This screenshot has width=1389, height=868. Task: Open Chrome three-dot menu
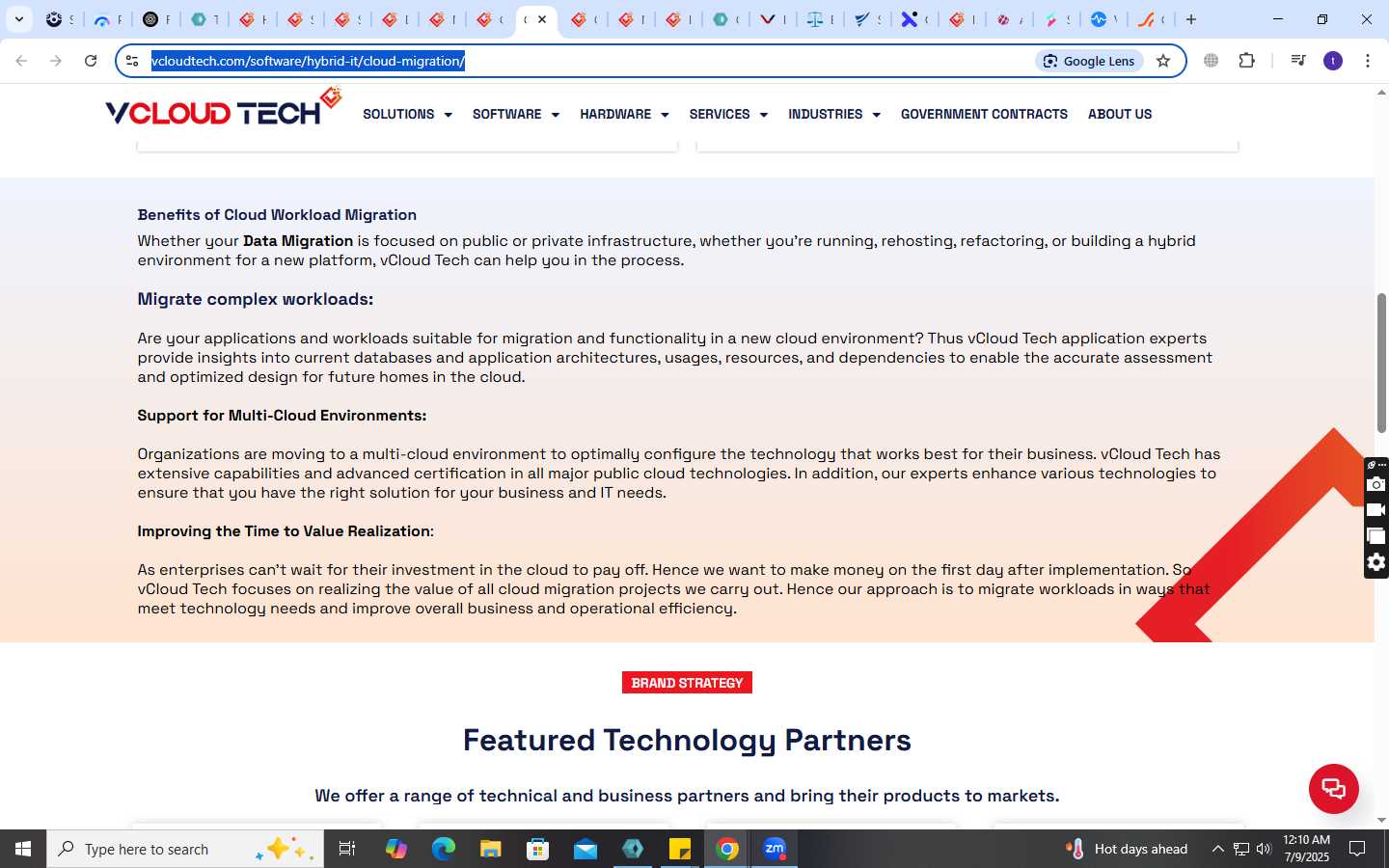pyautogui.click(x=1368, y=61)
